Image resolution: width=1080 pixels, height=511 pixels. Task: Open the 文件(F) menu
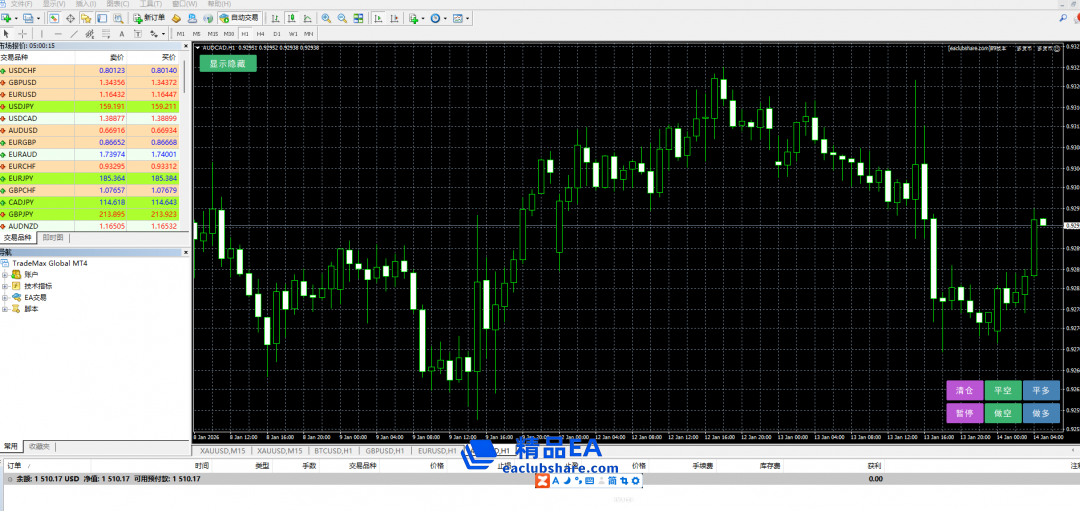point(21,4)
